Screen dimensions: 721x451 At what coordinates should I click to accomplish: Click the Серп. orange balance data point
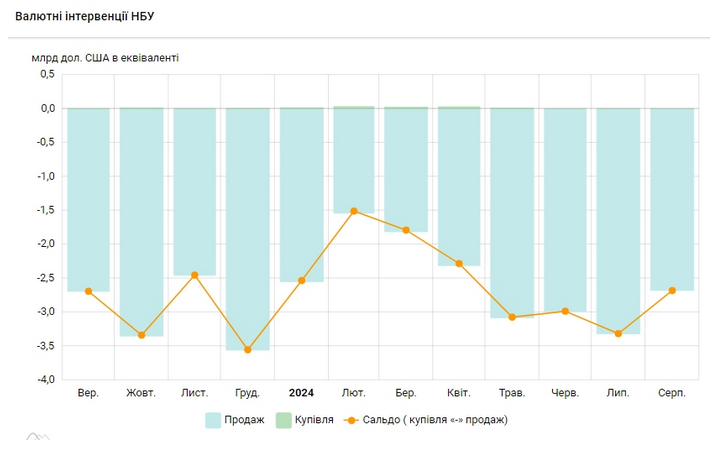click(672, 290)
